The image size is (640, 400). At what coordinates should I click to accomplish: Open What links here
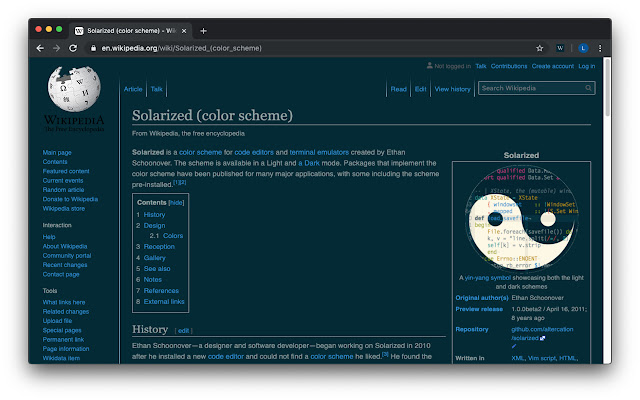tap(64, 302)
